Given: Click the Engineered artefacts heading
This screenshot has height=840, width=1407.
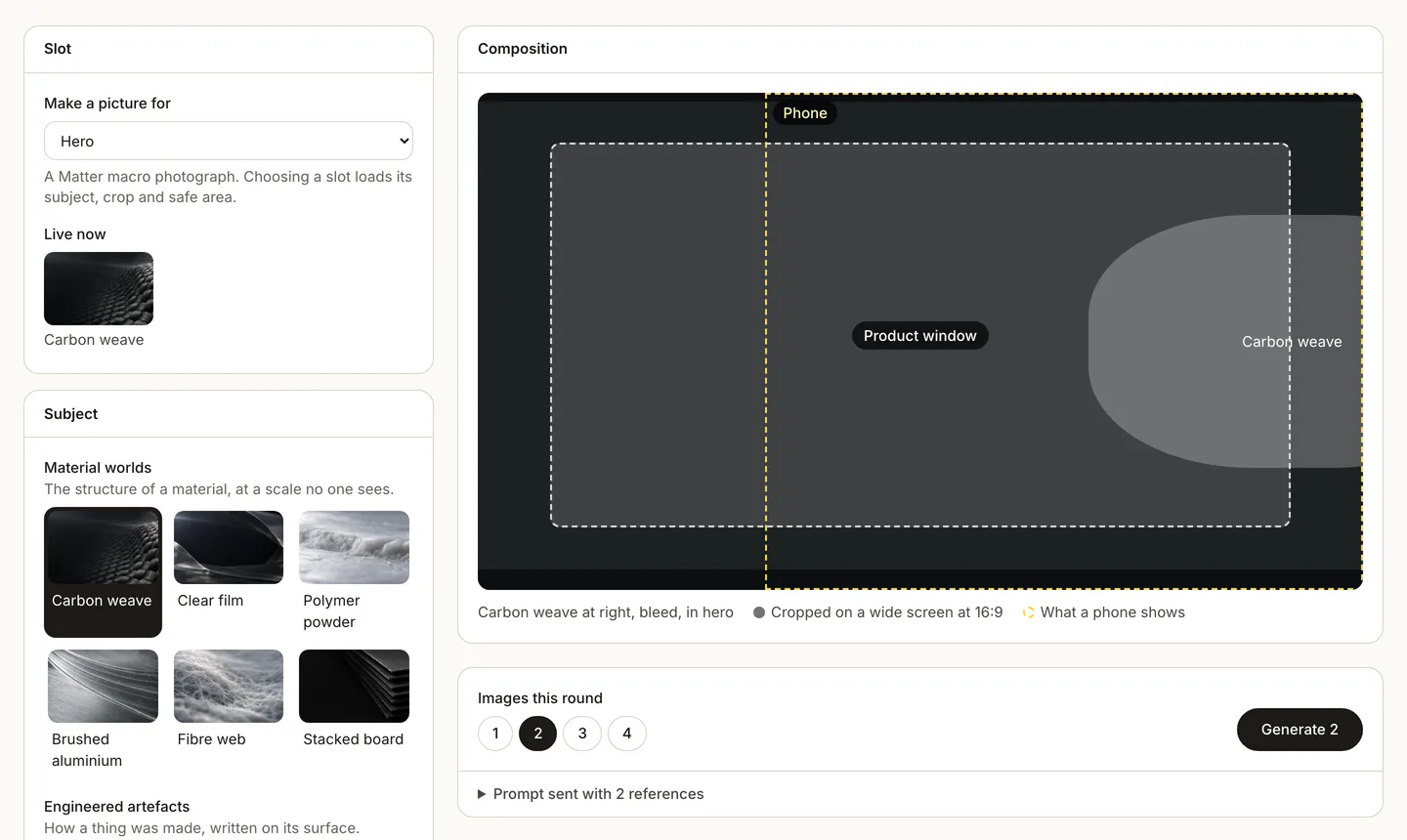Looking at the screenshot, I should (116, 807).
